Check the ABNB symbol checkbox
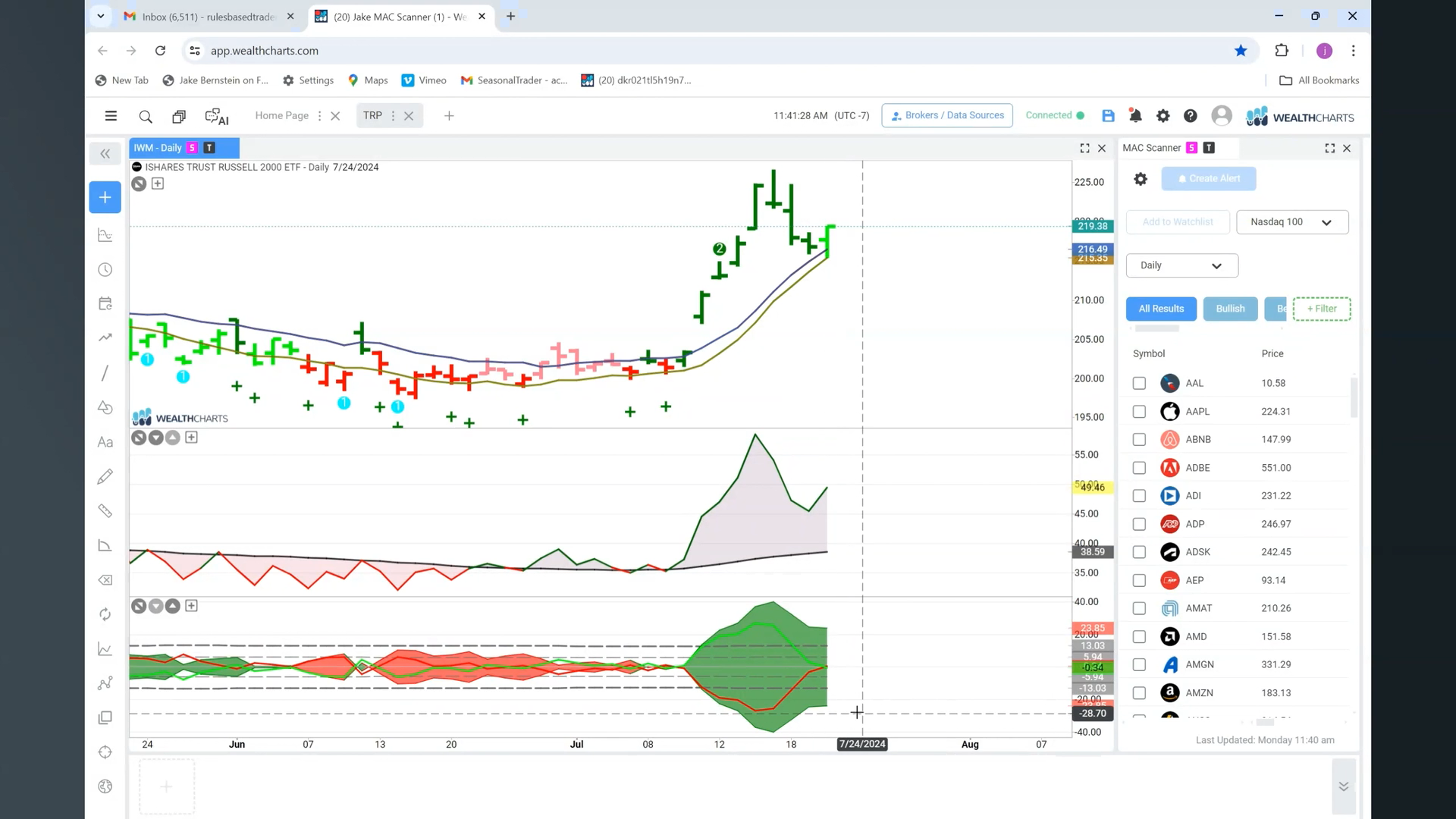The height and width of the screenshot is (819, 1456). 1139,440
